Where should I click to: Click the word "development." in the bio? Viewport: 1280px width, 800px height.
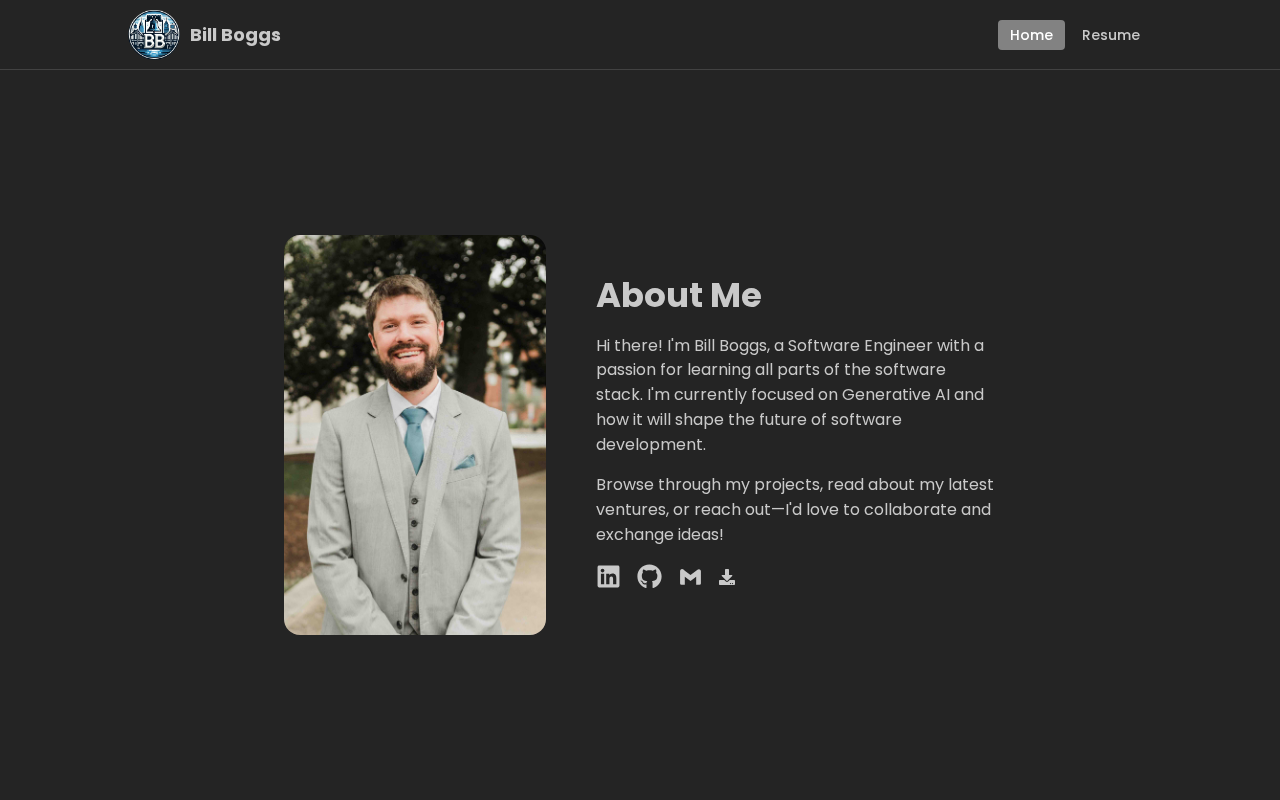tap(650, 445)
